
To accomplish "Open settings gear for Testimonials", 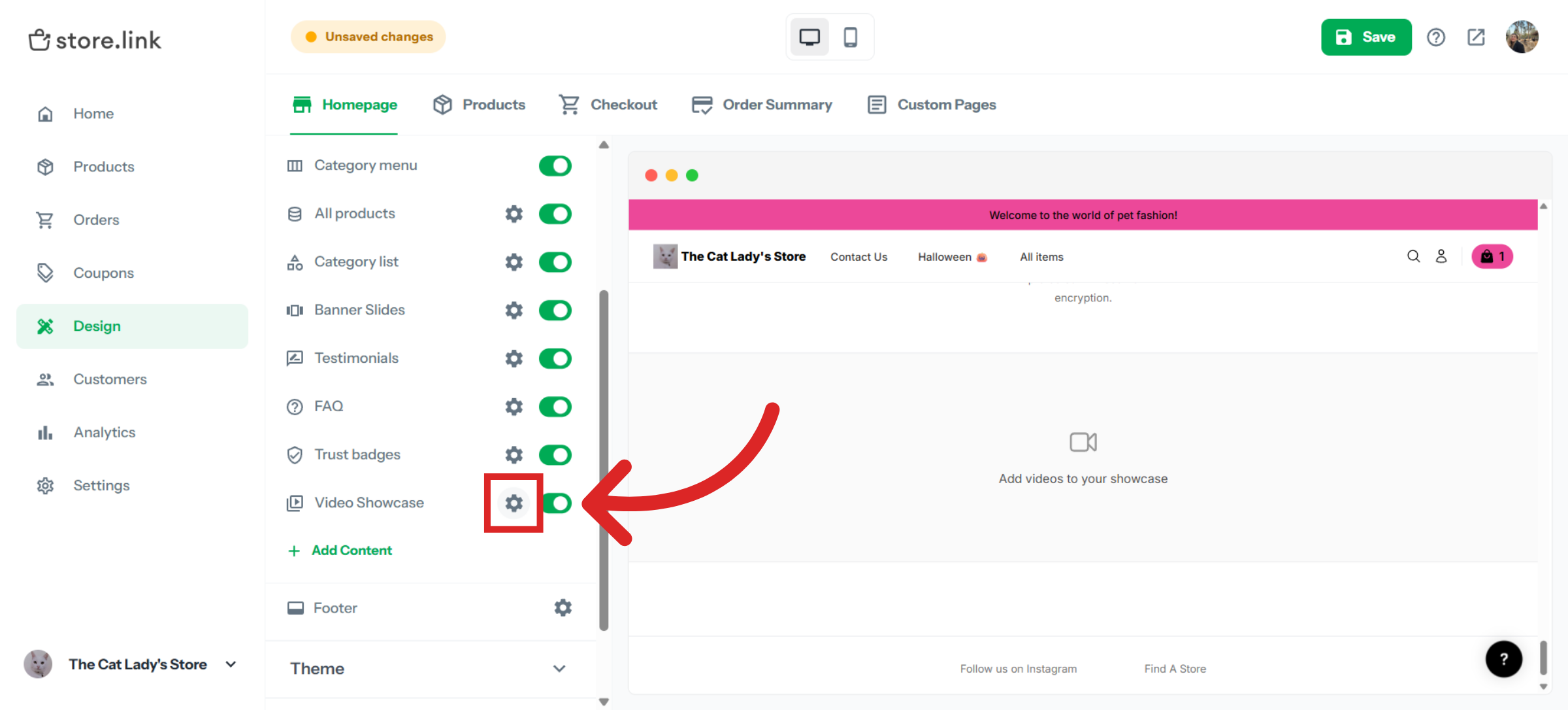I will point(514,358).
